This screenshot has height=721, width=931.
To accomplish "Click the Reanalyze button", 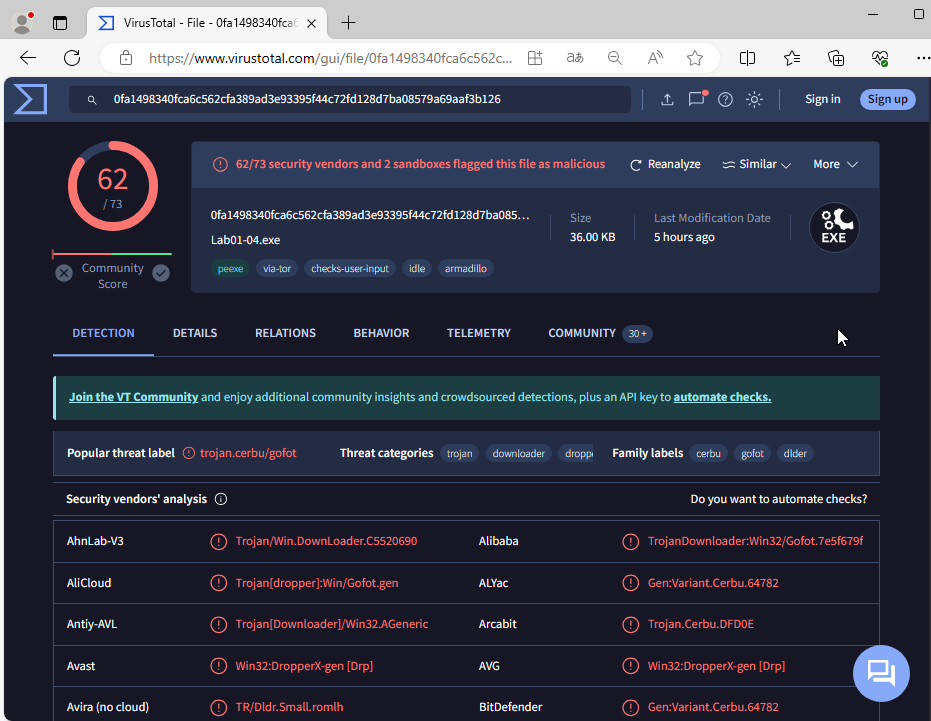I will click(x=665, y=165).
